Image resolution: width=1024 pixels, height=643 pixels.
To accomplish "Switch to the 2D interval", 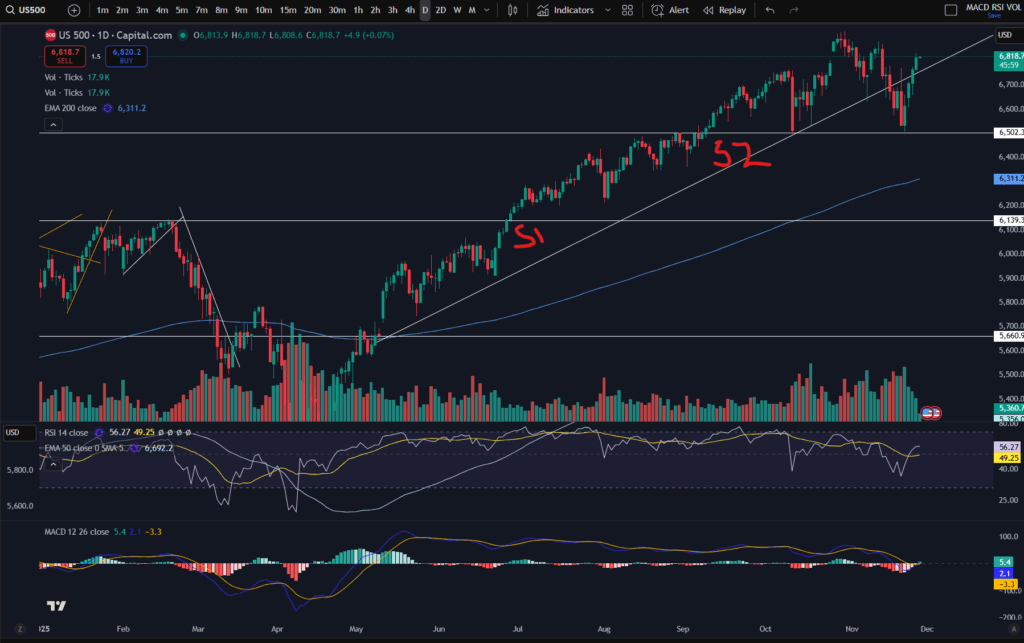I will click(441, 10).
